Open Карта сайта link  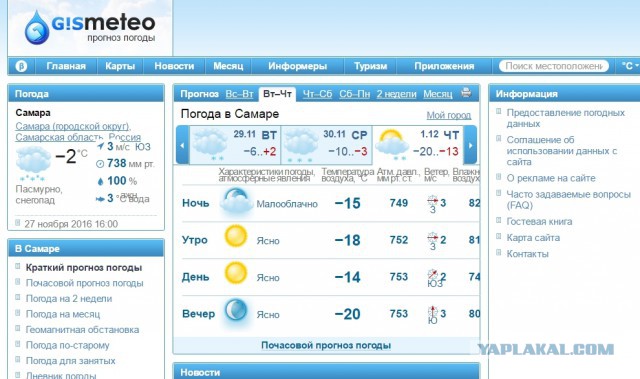pyautogui.click(x=533, y=238)
